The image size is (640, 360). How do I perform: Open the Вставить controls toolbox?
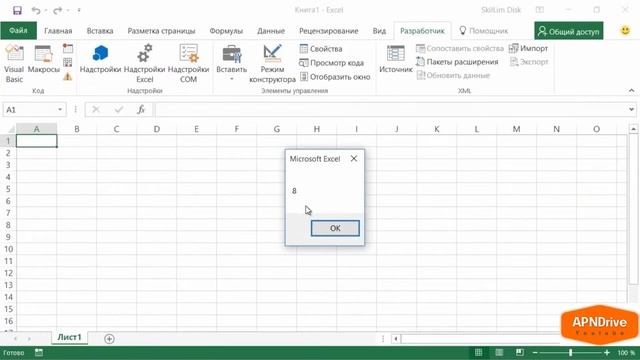231,63
